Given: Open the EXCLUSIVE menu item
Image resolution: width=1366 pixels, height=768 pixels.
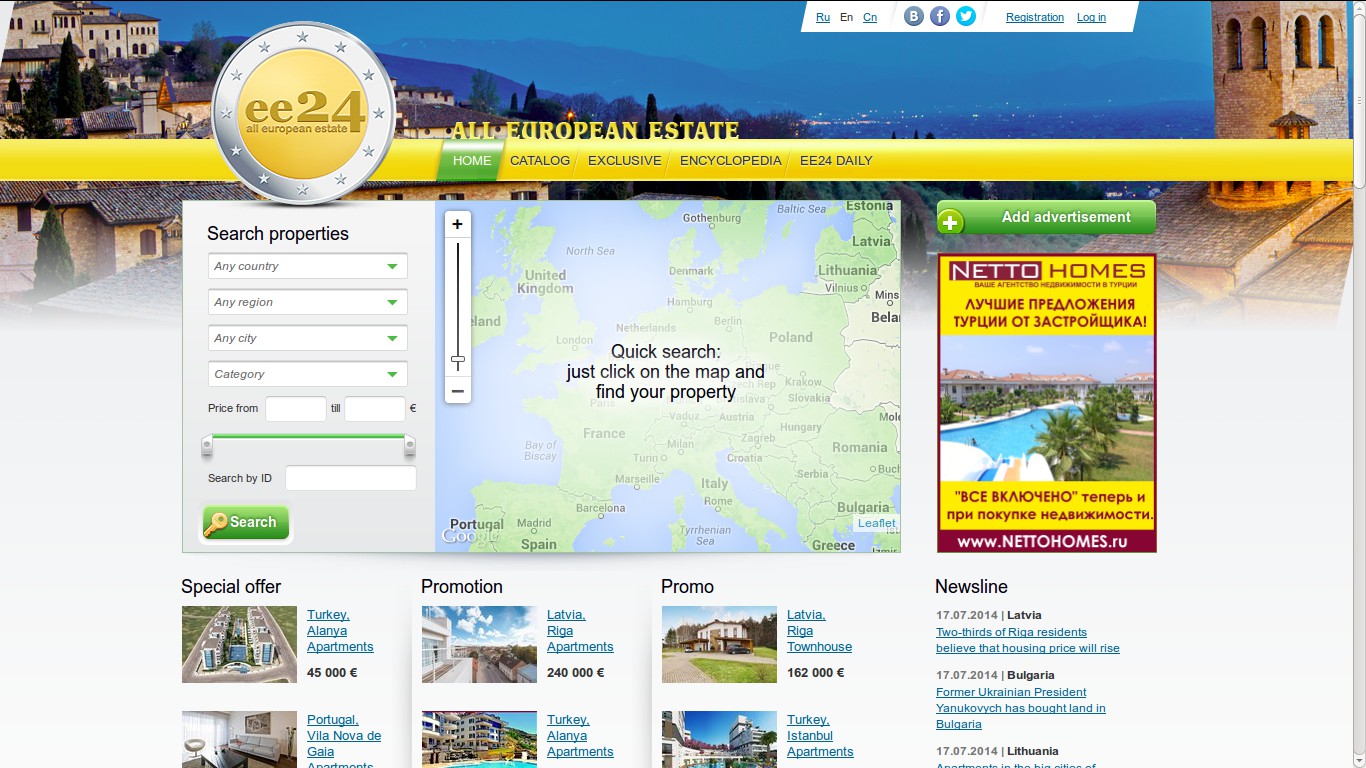Looking at the screenshot, I should 625,161.
